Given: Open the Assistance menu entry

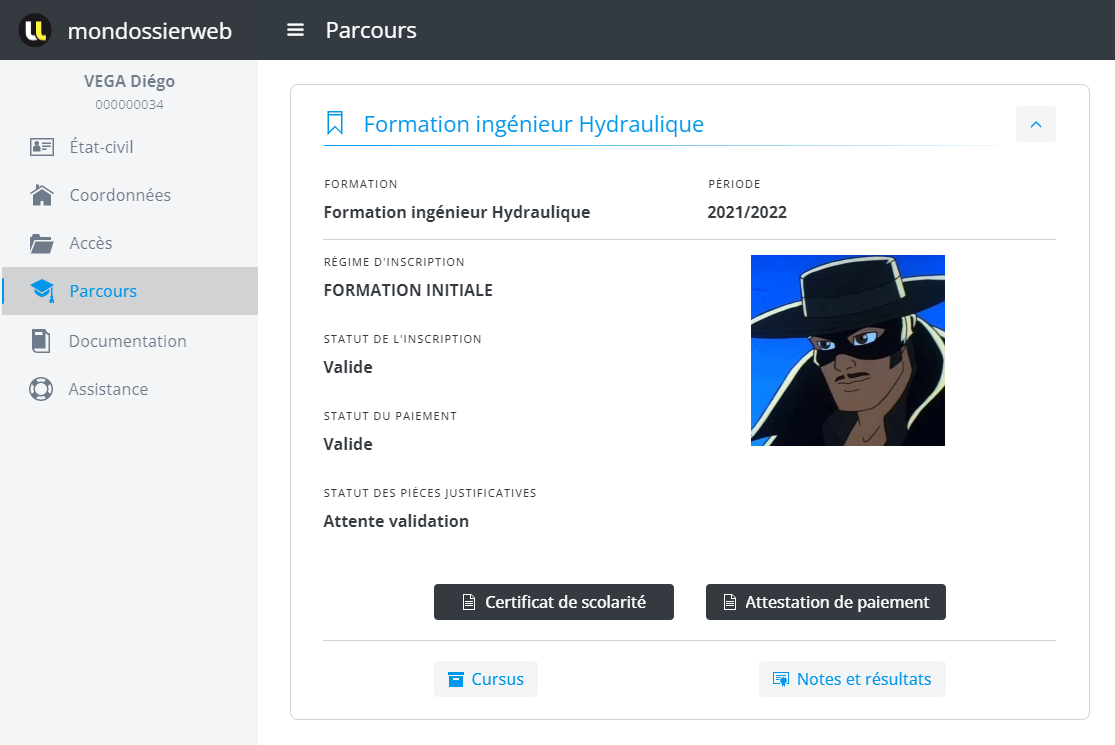Looking at the screenshot, I should pos(108,389).
